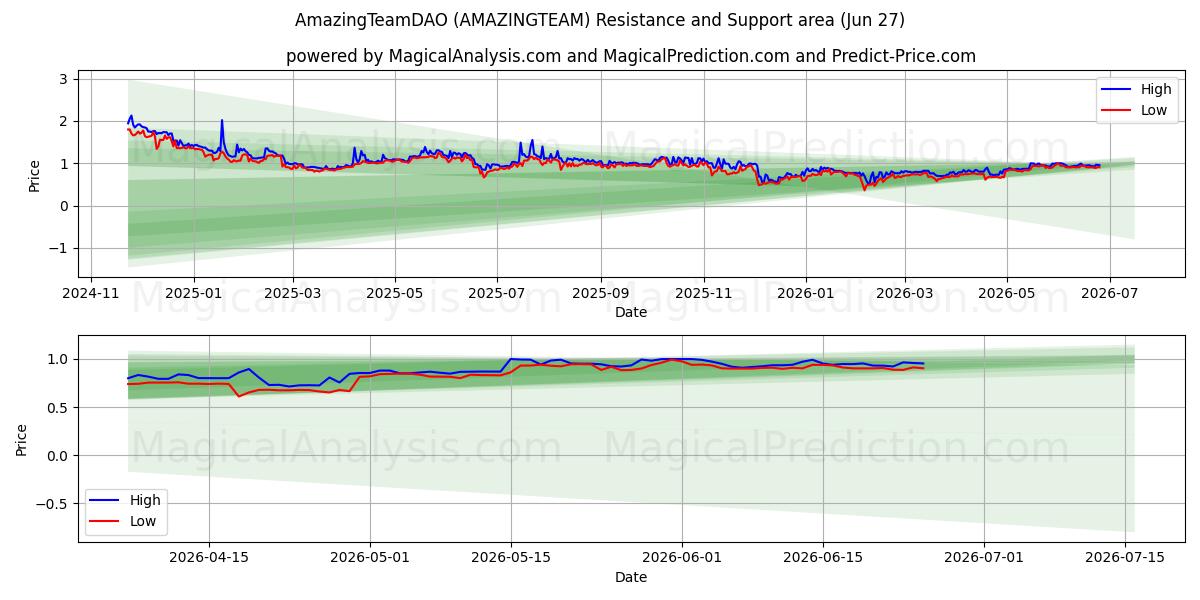Click the '0.0' y-axis tick on bottom chart
1200x600 pixels.
coord(57,456)
